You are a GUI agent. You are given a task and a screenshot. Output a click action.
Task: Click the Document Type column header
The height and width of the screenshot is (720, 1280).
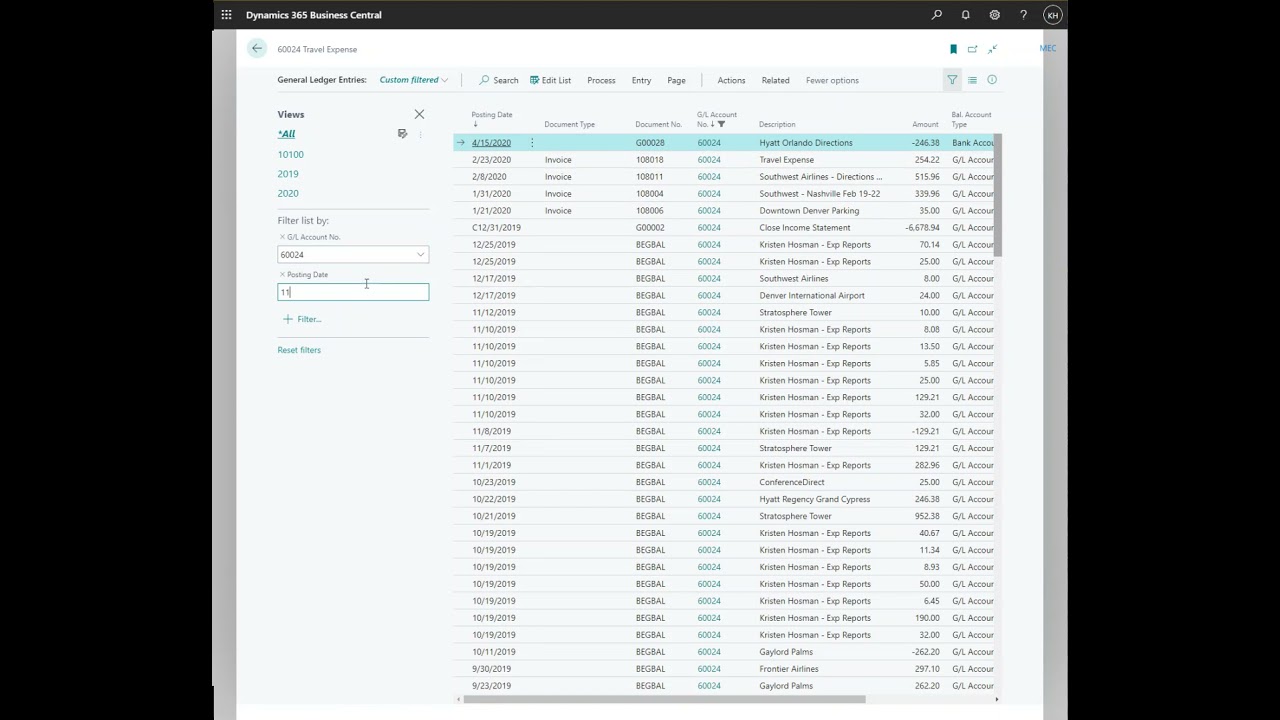(x=569, y=124)
